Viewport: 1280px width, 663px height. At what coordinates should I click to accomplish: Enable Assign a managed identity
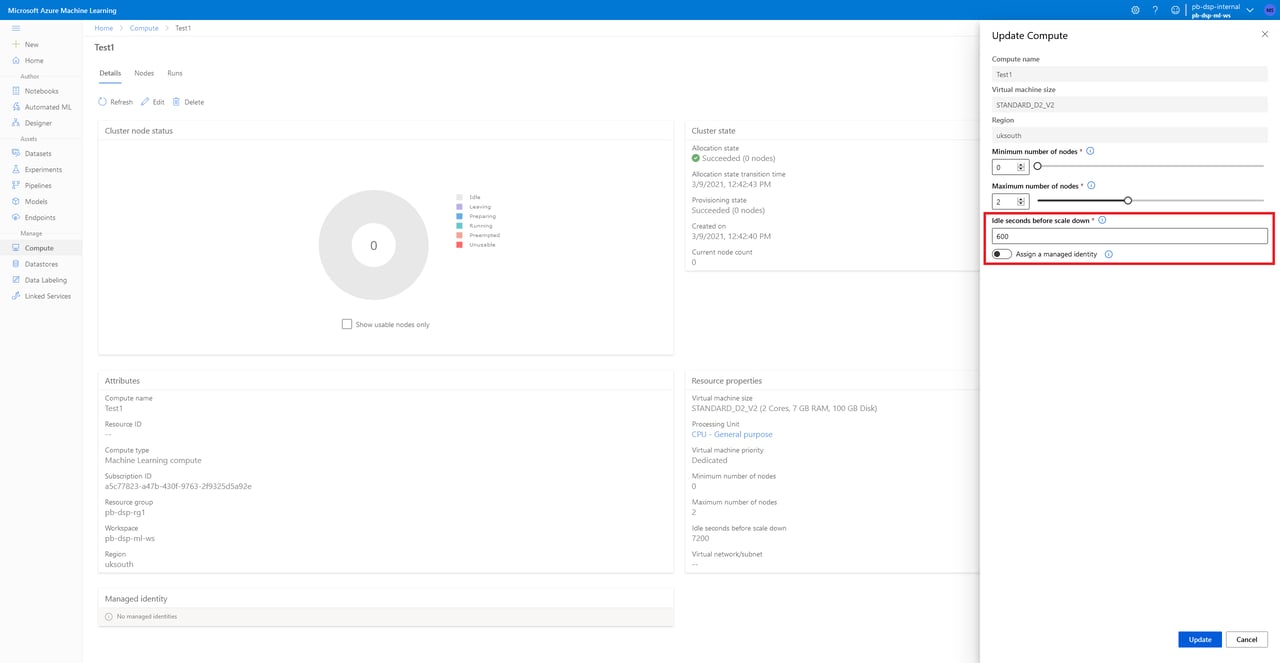[1001, 254]
